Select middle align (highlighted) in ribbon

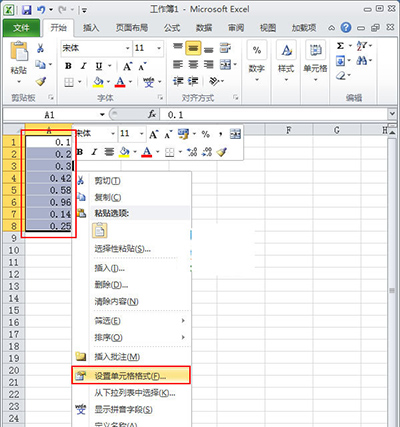coord(193,48)
